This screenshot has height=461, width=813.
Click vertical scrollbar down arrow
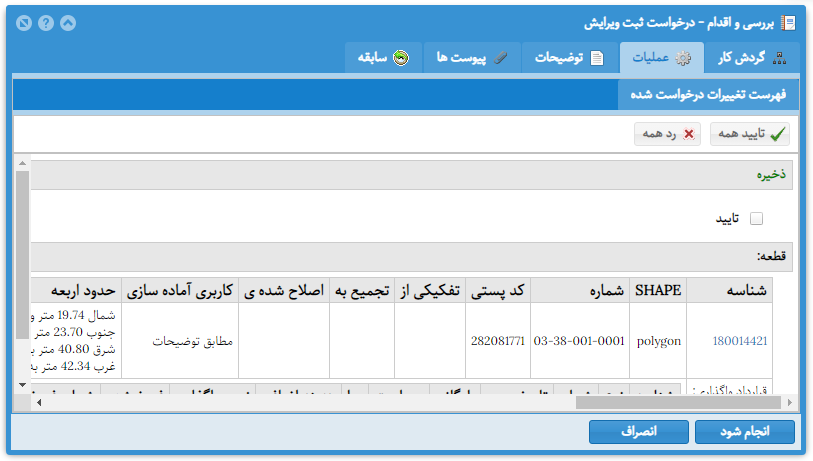click(x=22, y=385)
